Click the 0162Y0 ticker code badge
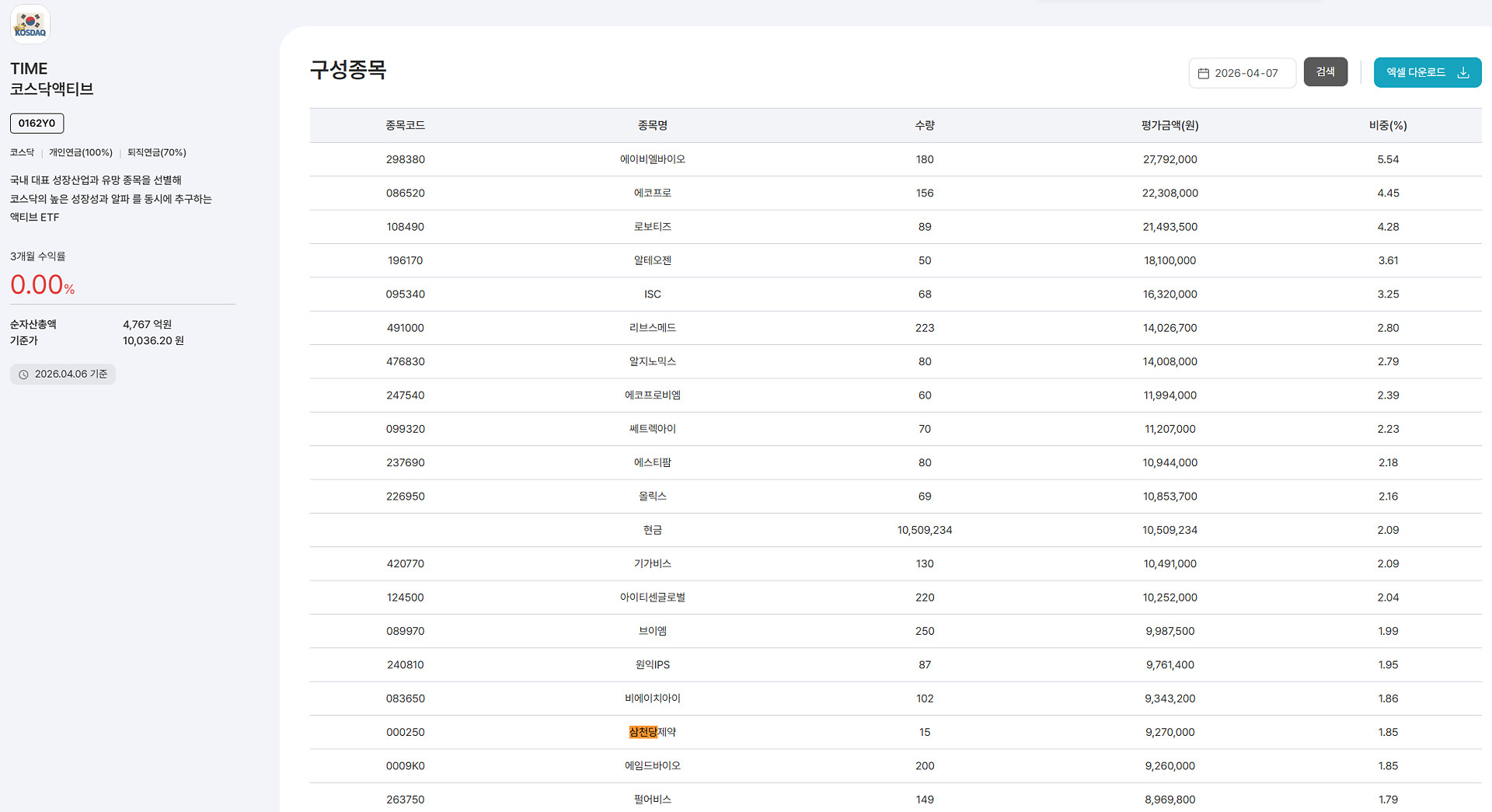 (37, 123)
